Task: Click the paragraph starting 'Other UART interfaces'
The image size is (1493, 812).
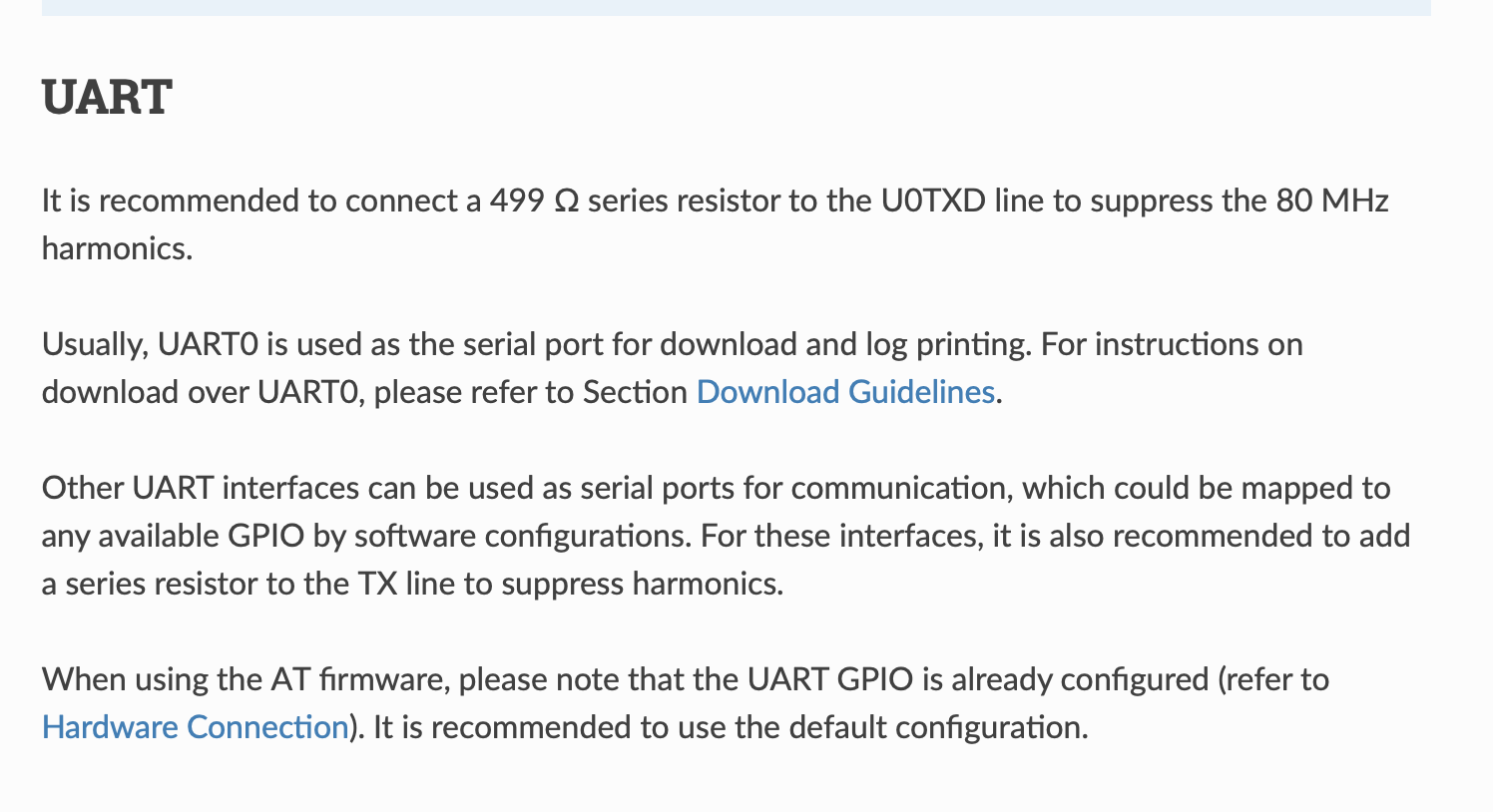Action: tap(726, 536)
